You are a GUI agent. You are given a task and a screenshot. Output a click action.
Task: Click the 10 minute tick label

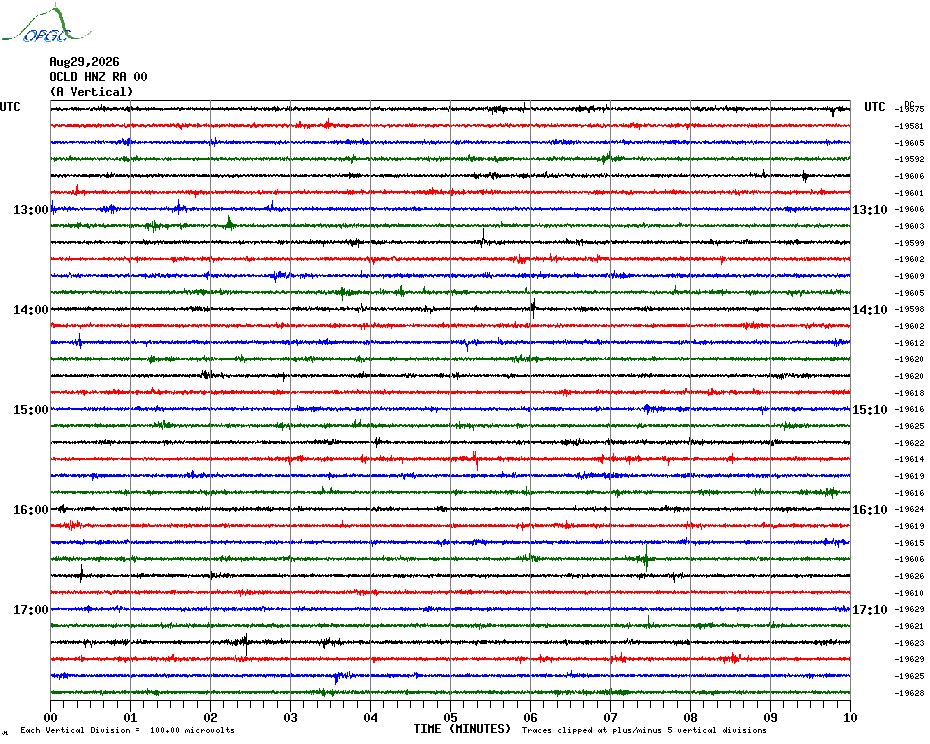coord(851,717)
